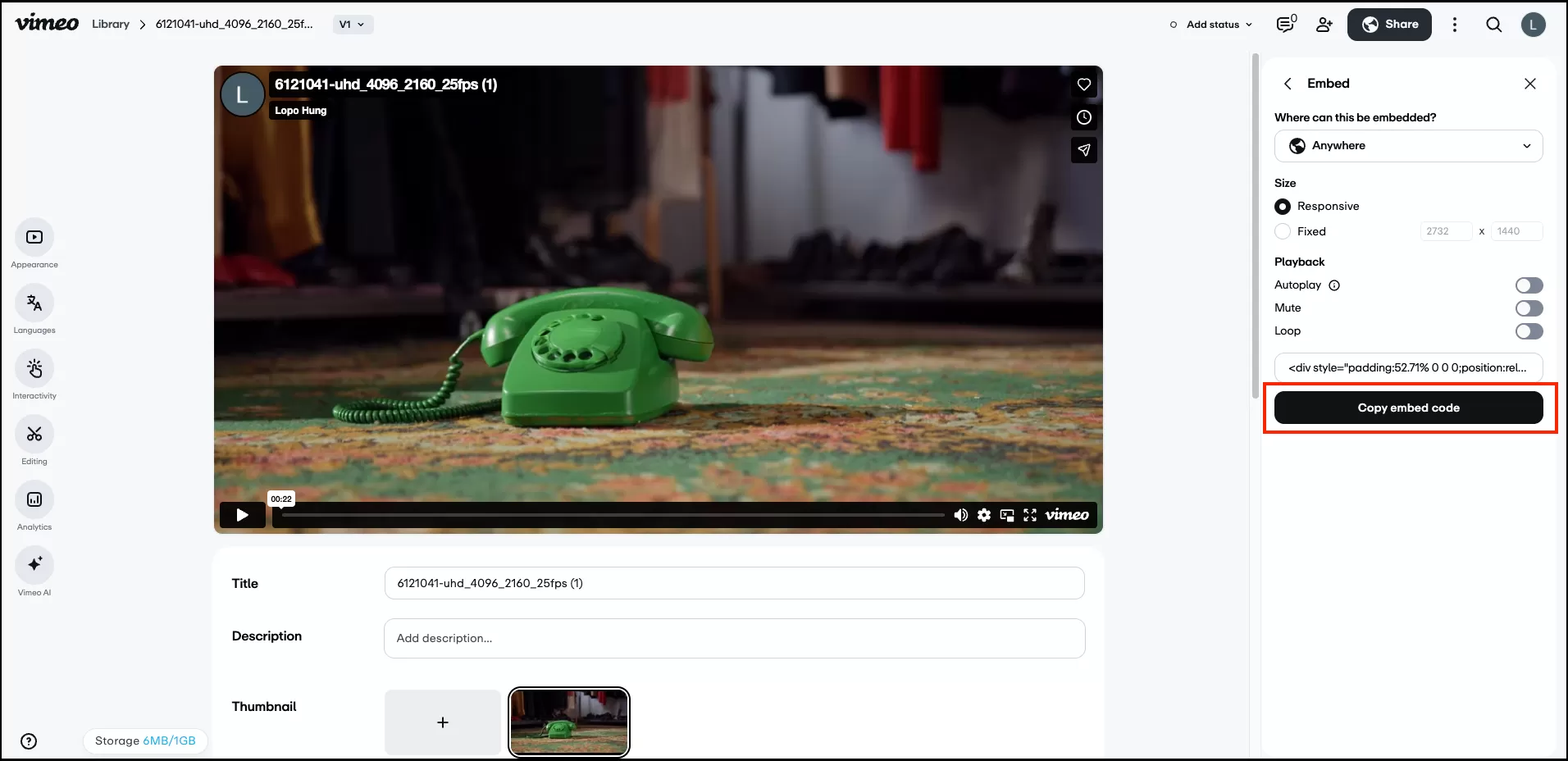Open the Interactivity tools icon
This screenshot has height=761, width=1568.
pyautogui.click(x=34, y=368)
